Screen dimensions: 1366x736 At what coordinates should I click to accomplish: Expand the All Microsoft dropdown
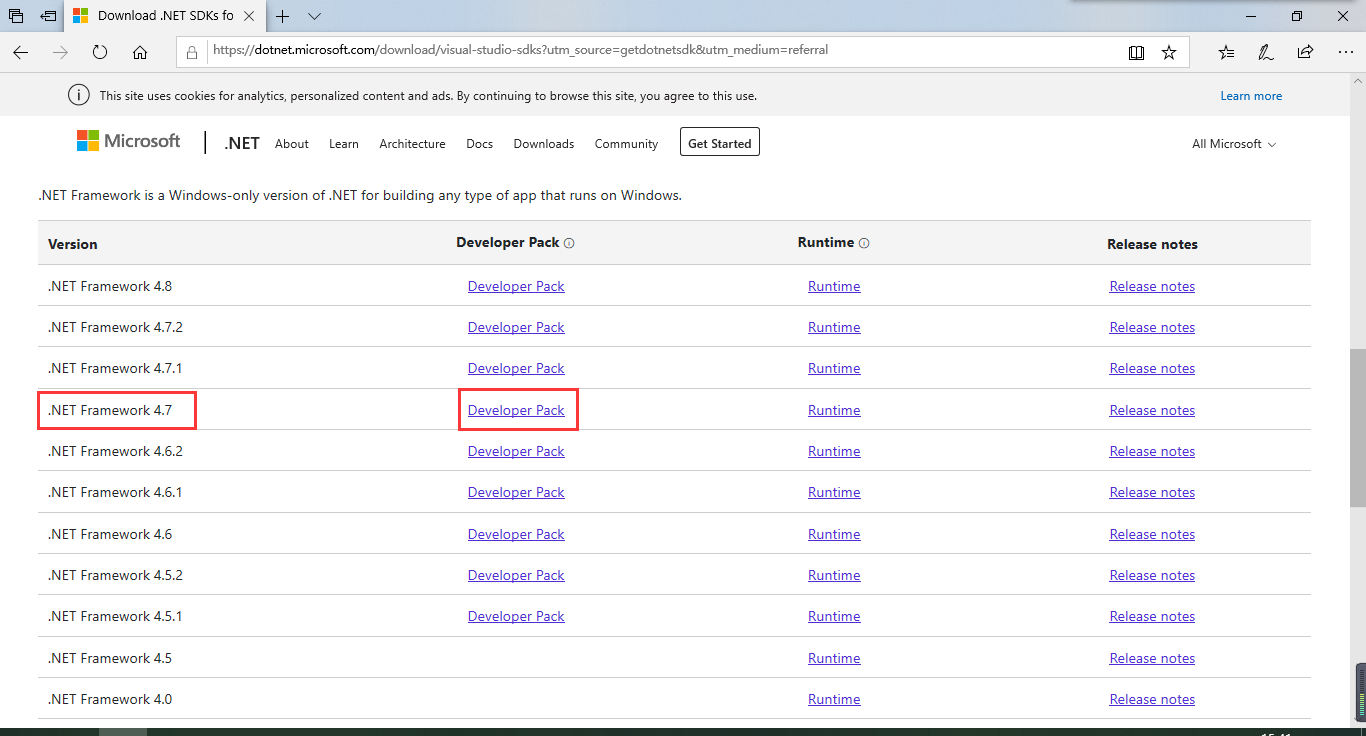point(1234,143)
